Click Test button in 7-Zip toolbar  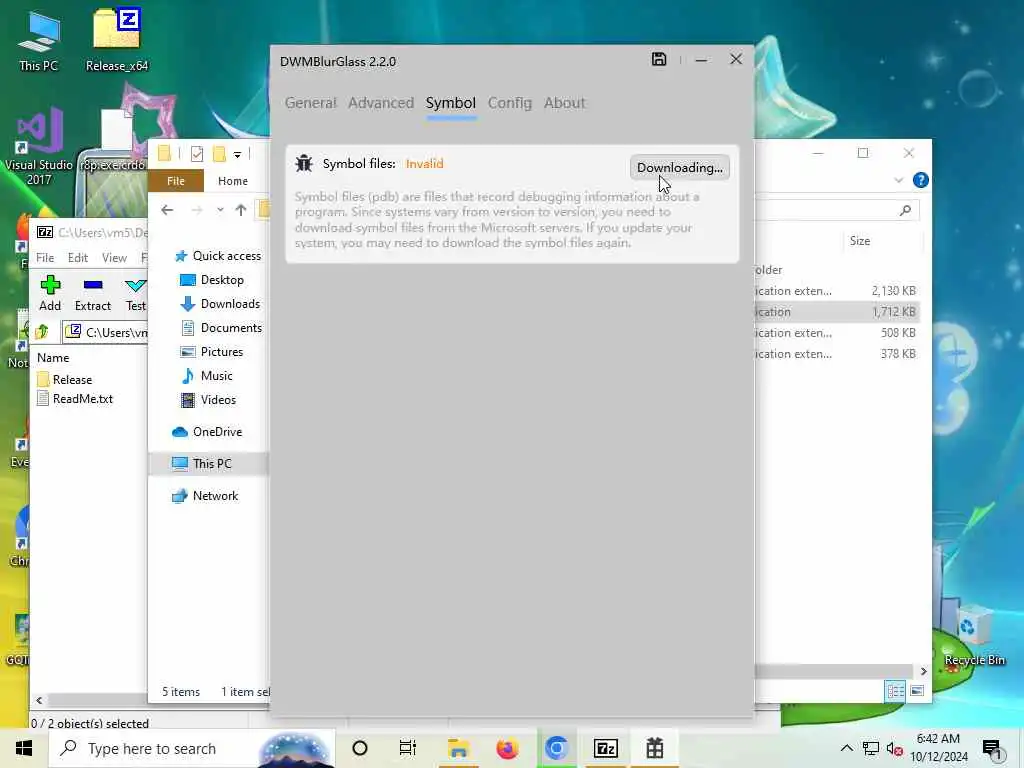click(x=136, y=293)
